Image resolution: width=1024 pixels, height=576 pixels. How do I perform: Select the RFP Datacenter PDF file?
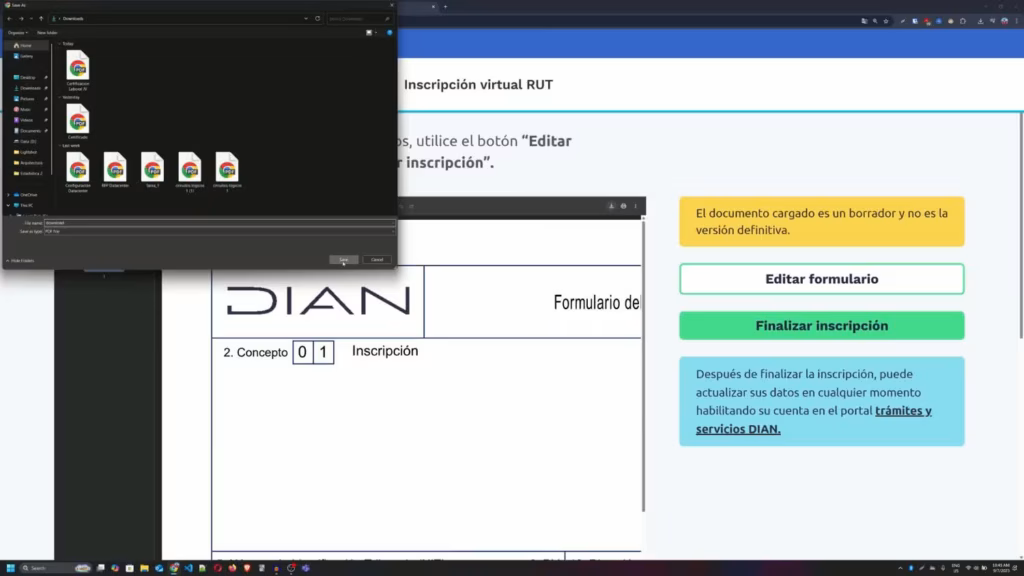tap(115, 170)
